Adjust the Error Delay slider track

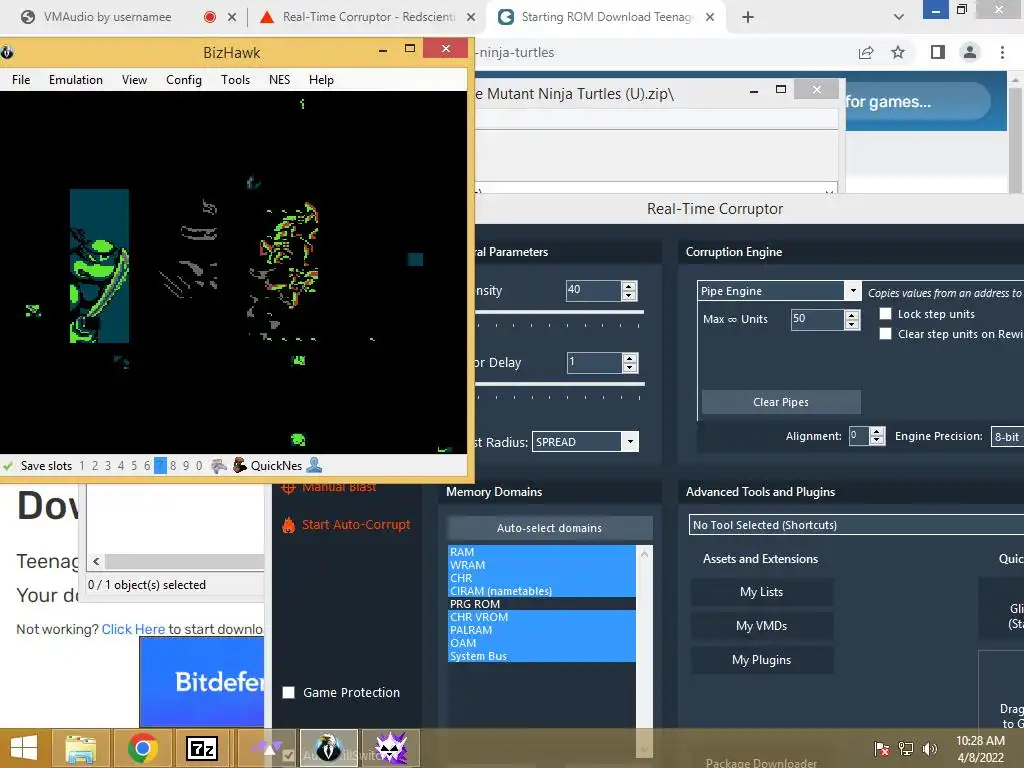[x=560, y=384]
